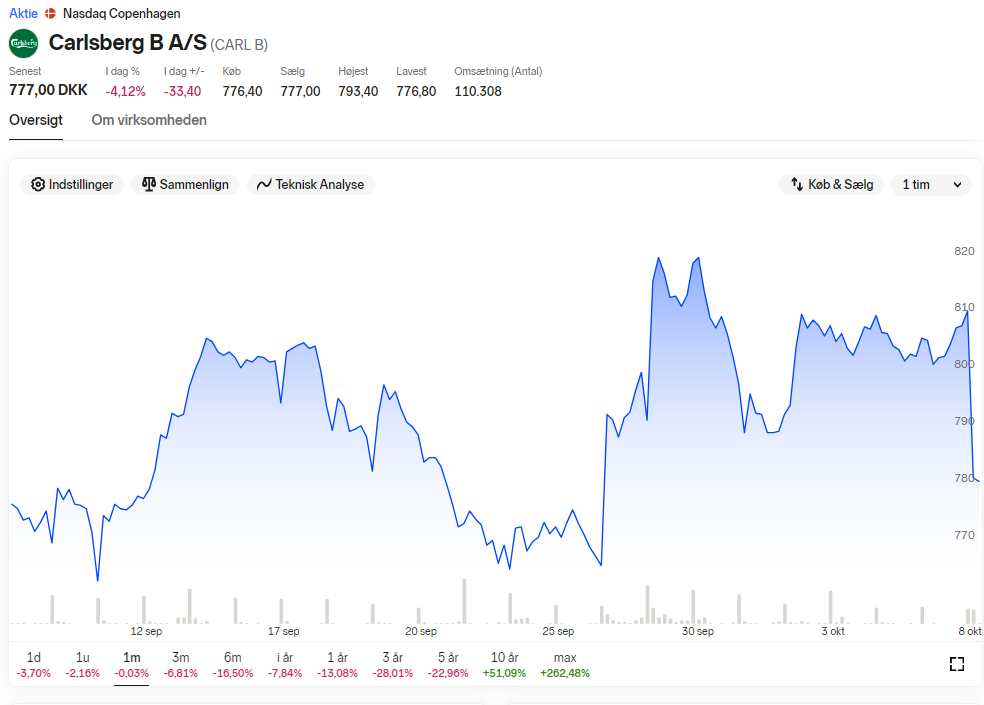Click the Omsætning value 110.308
The width and height of the screenshot is (984, 705).
coord(478,92)
